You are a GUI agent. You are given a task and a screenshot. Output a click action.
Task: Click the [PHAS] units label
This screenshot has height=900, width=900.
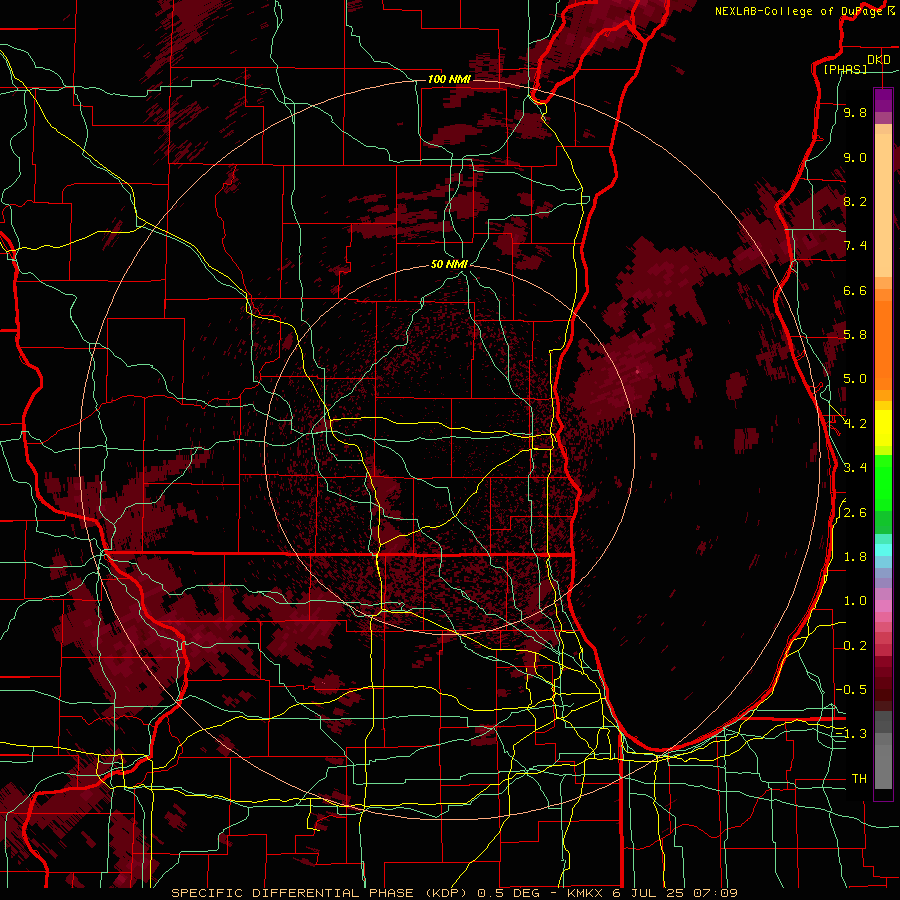845,69
